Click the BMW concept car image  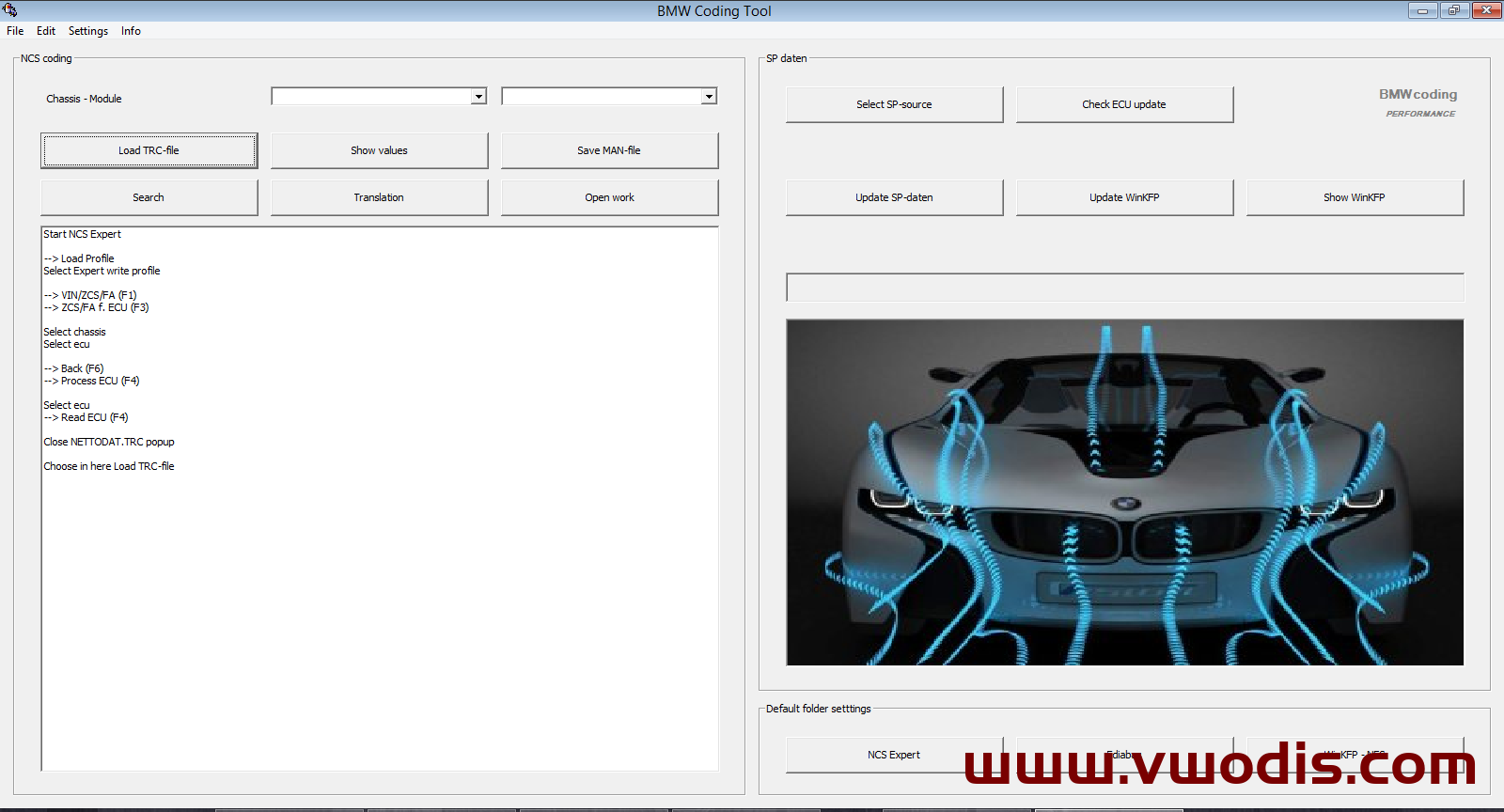pyautogui.click(x=1124, y=492)
